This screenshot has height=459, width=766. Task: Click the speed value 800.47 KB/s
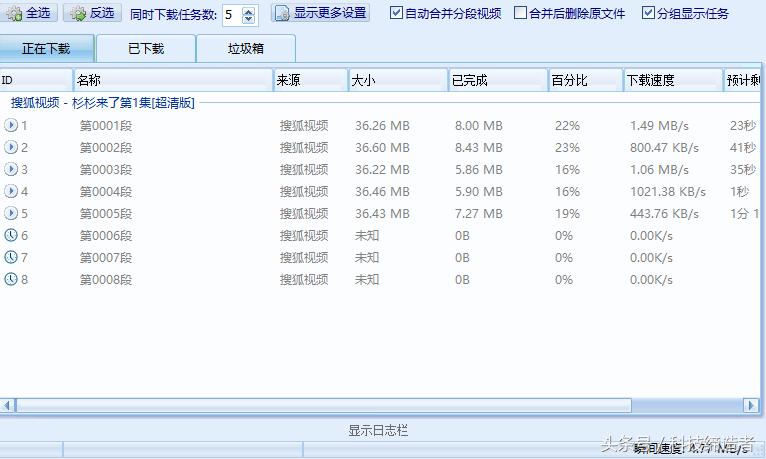(x=664, y=147)
